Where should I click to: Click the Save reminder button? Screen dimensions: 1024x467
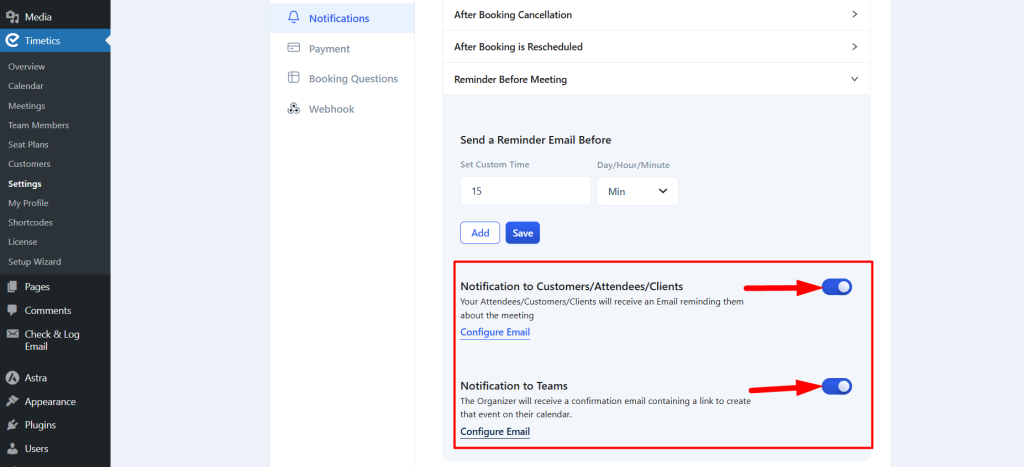(x=522, y=233)
